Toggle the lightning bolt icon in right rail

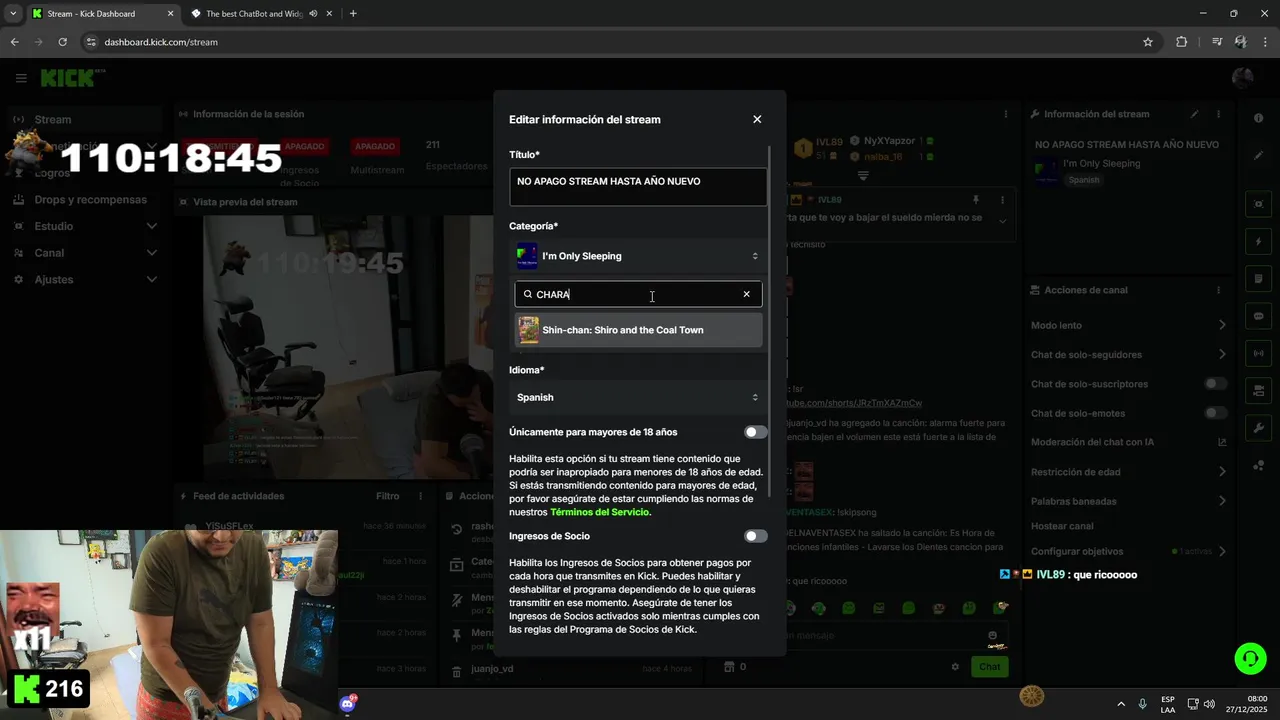click(x=1258, y=241)
